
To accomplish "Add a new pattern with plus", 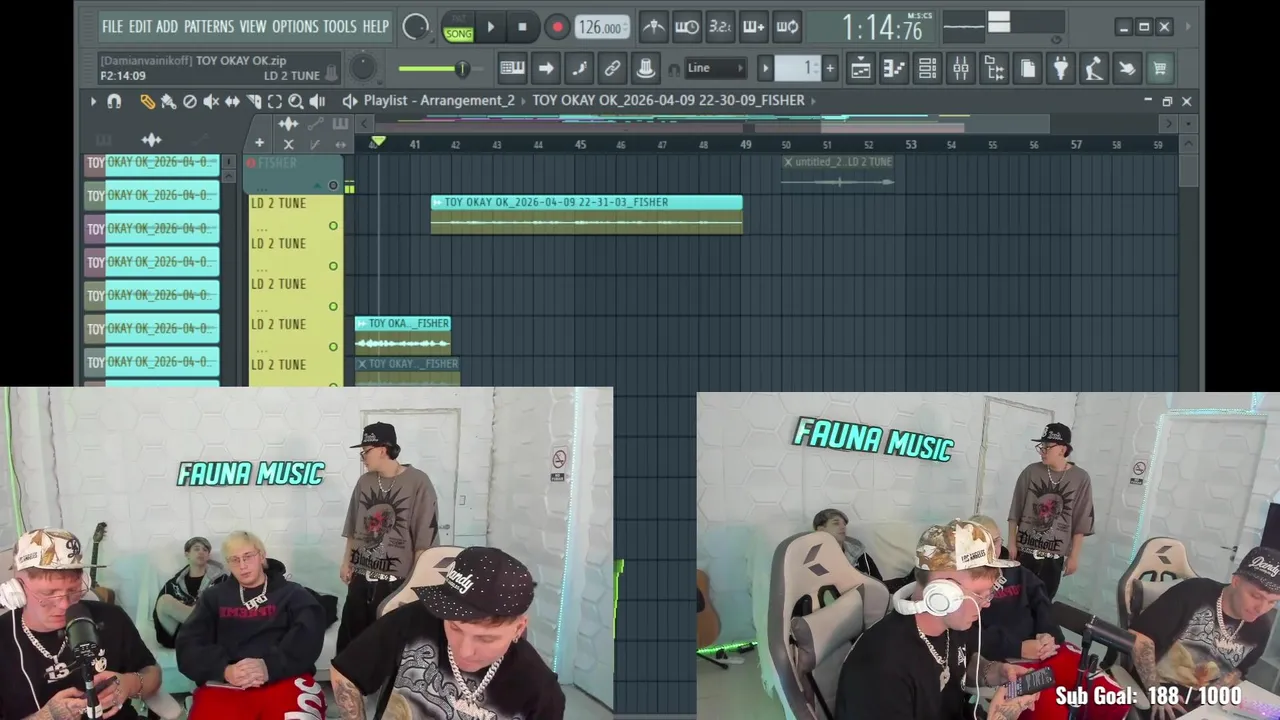I will [830, 68].
